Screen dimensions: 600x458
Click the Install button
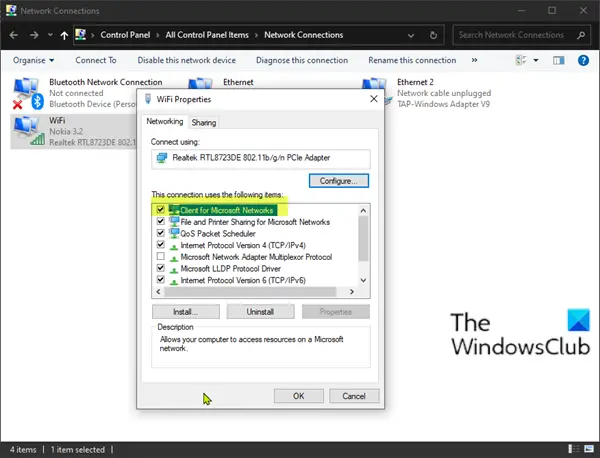pos(186,311)
